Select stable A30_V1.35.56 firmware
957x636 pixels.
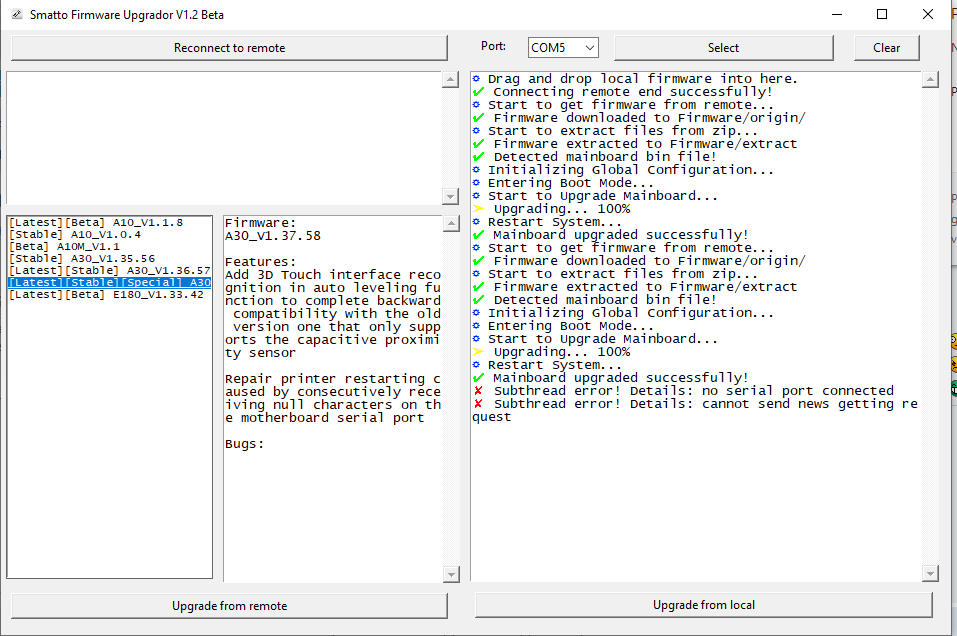(82, 258)
